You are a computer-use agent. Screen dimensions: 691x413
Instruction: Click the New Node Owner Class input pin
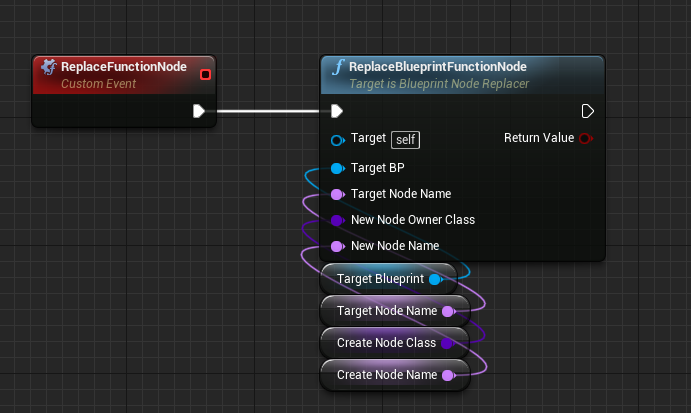pyautogui.click(x=338, y=220)
